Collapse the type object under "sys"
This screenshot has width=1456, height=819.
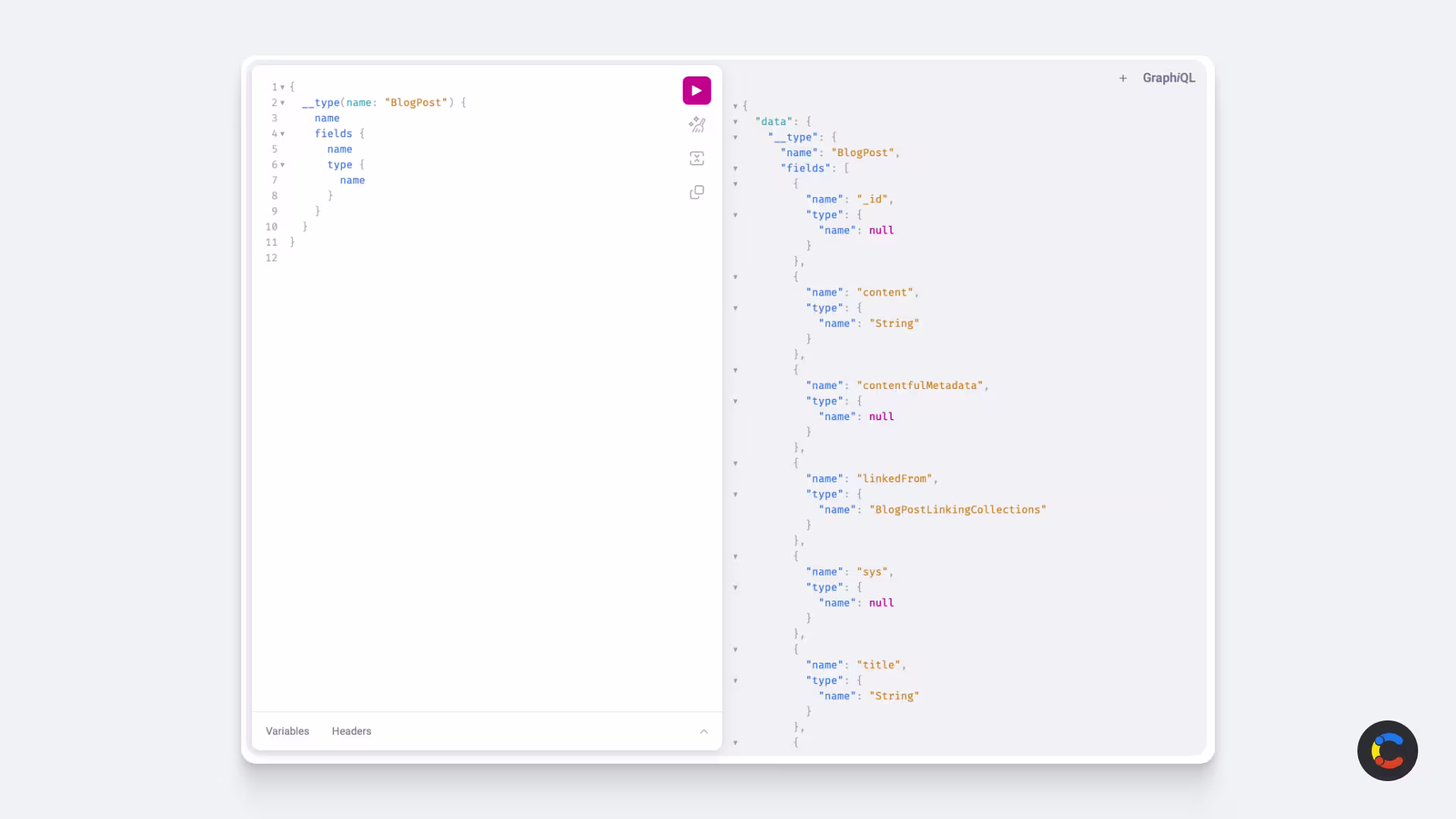[x=735, y=588]
